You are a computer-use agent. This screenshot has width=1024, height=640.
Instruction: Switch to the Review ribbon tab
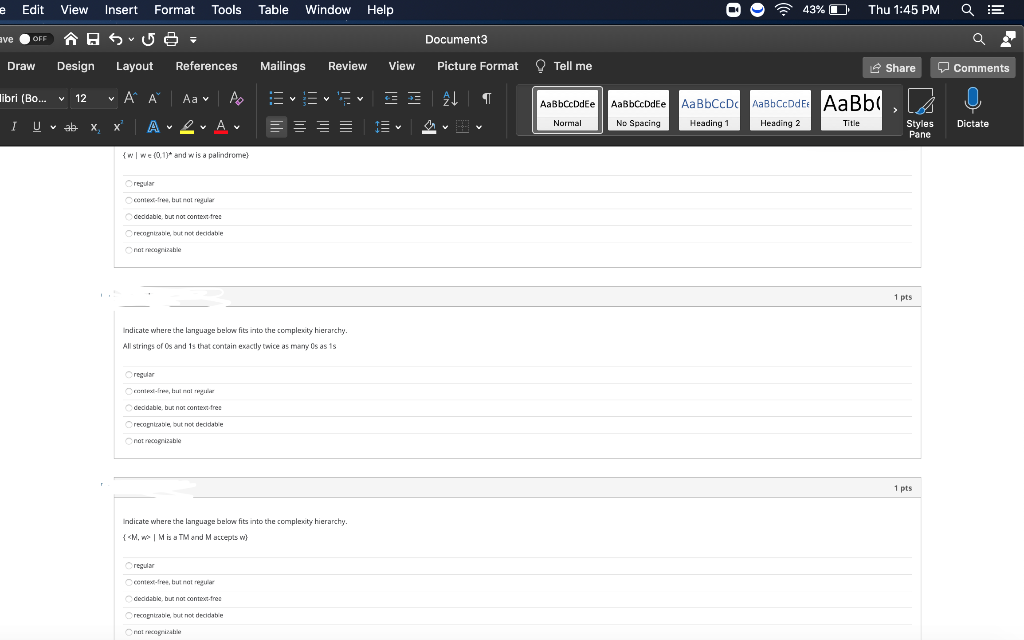[x=347, y=66]
